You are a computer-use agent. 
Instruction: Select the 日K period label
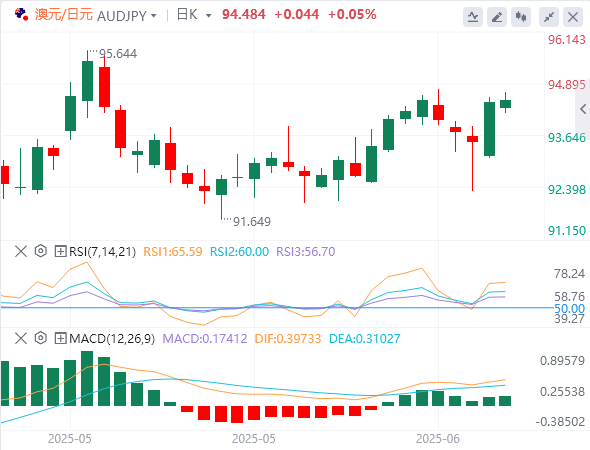tap(187, 15)
